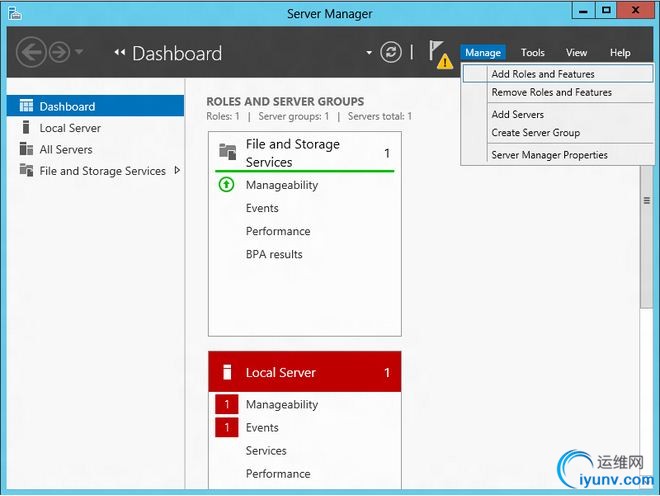Viewport: 660px width, 496px height.
Task: Select All Servers in the left navigation
Action: pos(96,149)
